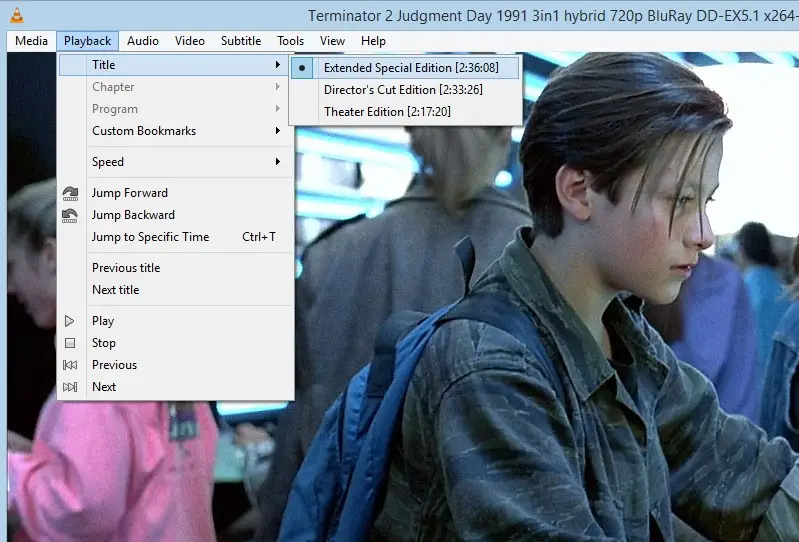Viewport: 799px width, 542px height.
Task: Click the Jump Backward arrow icon
Action: click(70, 215)
